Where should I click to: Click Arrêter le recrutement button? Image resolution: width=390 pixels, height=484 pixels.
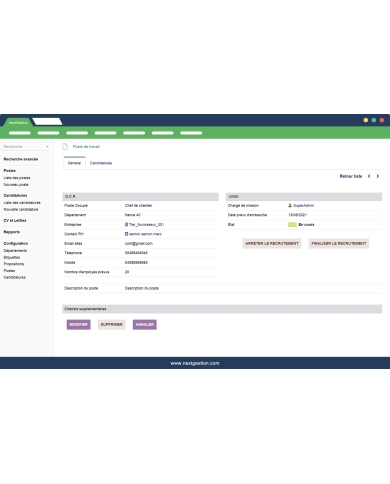click(x=272, y=244)
